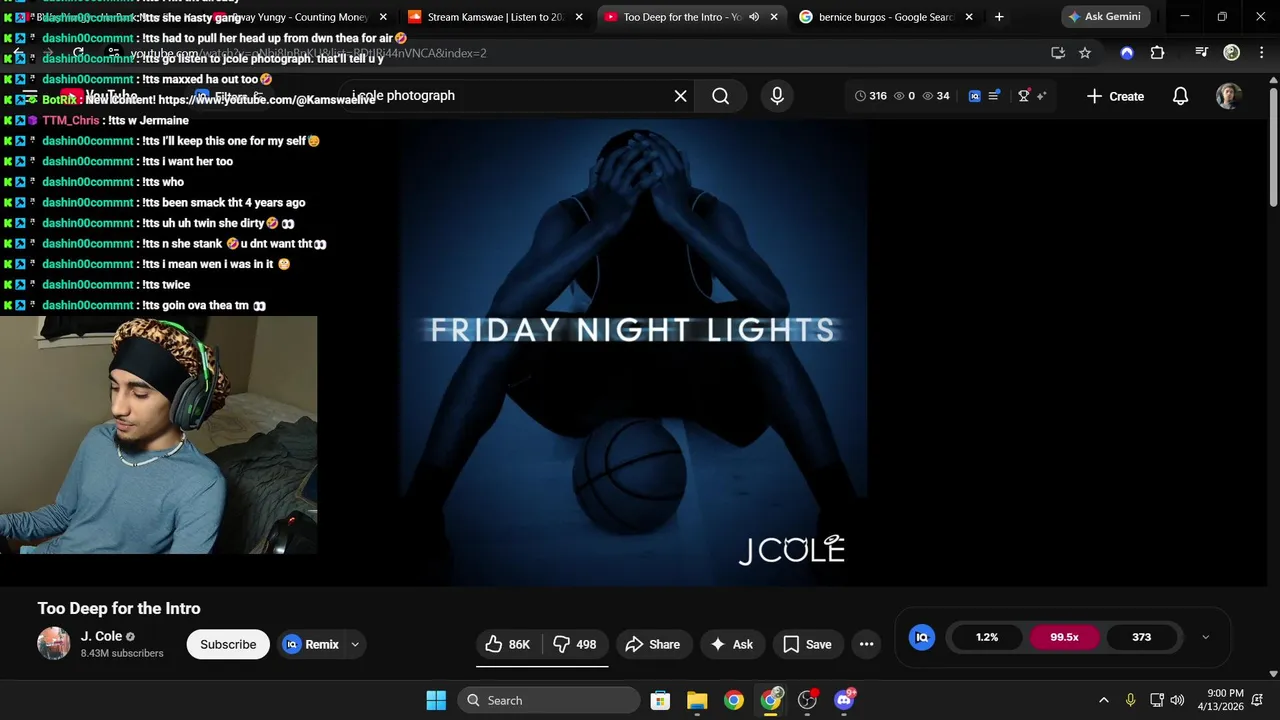Mute the tab via its speaker icon

(x=754, y=17)
